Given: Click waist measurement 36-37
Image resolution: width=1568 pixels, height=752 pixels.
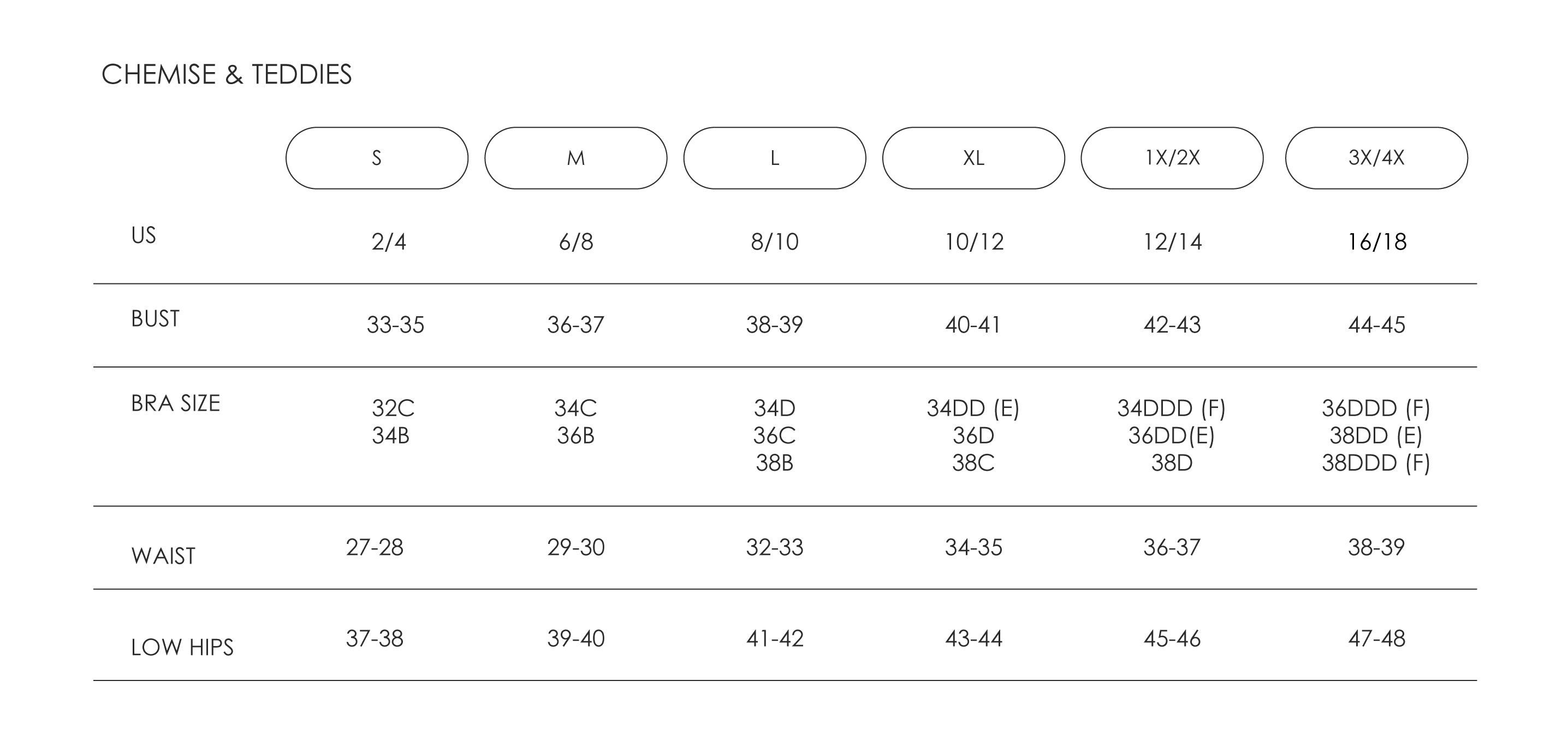Looking at the screenshot, I should point(1172,547).
